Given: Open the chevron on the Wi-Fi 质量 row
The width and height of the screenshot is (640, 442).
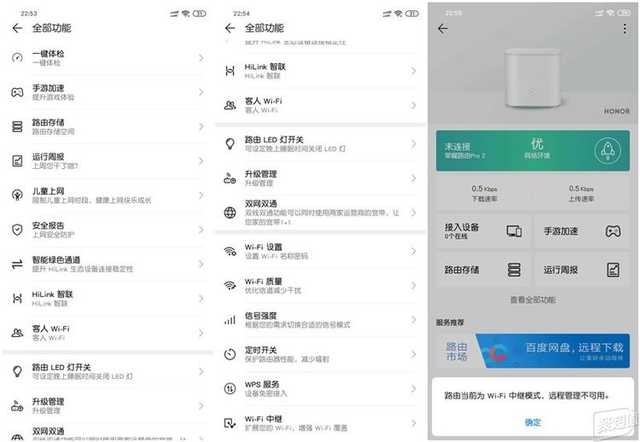Looking at the screenshot, I should tap(413, 285).
